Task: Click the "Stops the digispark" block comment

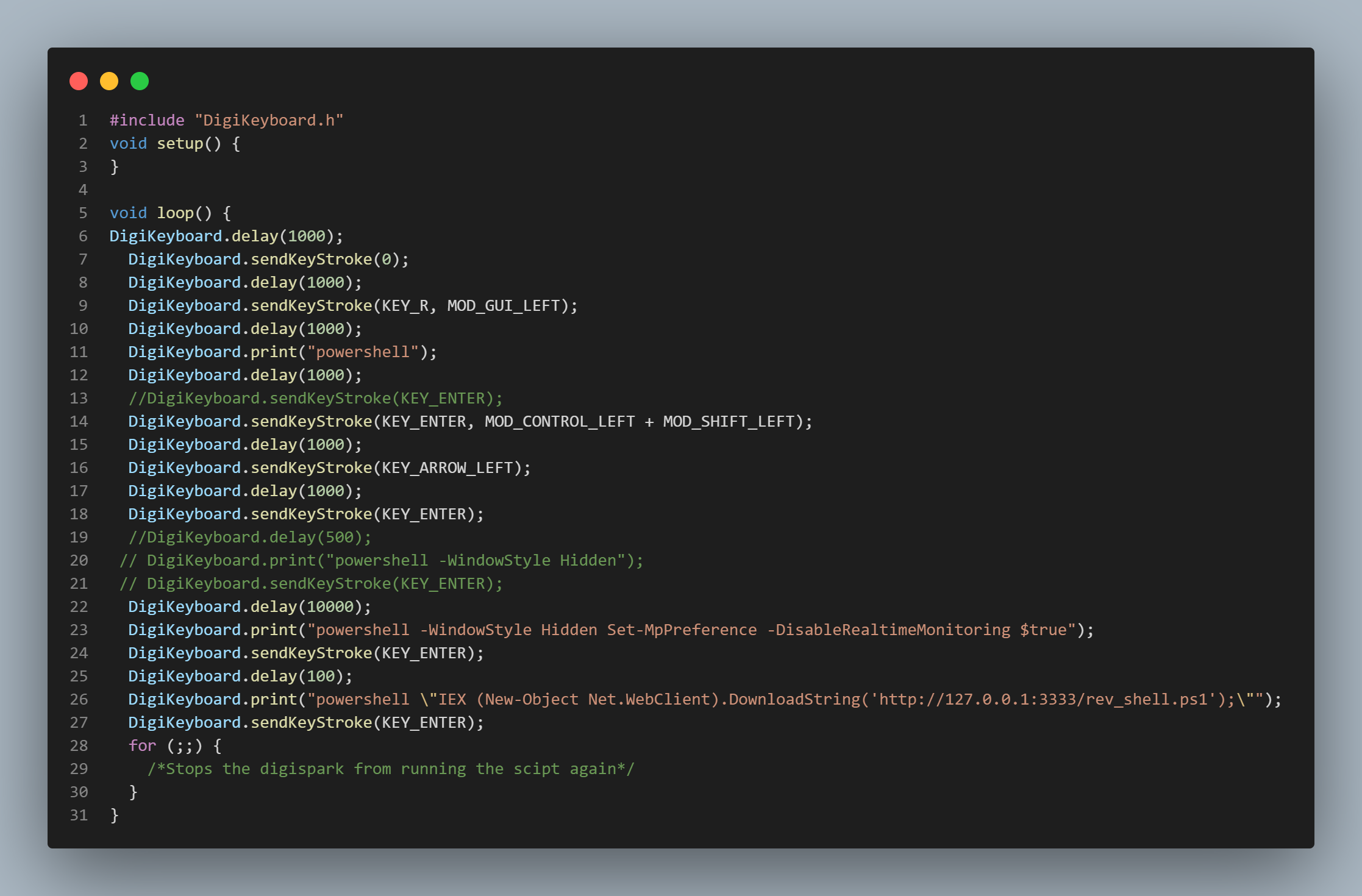Action: coord(391,769)
